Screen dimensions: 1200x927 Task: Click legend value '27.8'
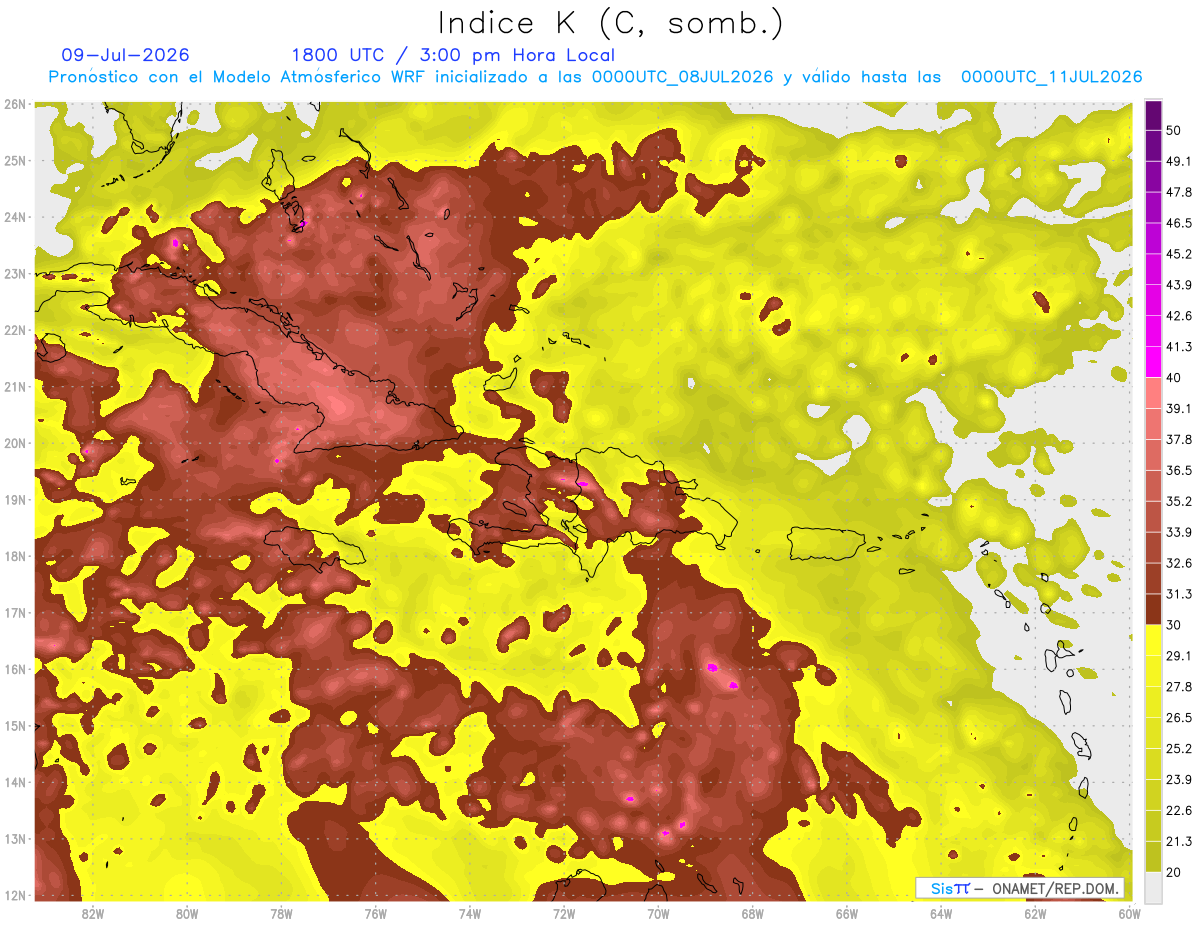pyautogui.click(x=1179, y=687)
